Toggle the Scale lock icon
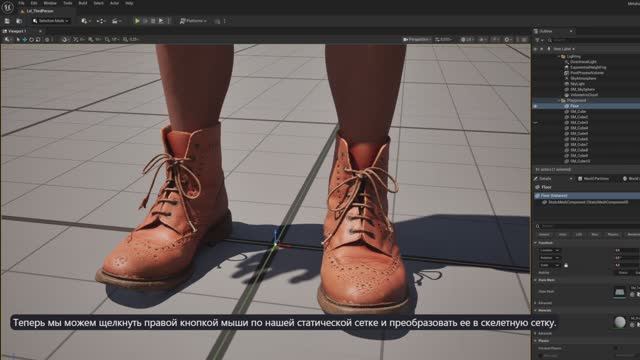Screen dimensions: 640x360 coord(566,265)
